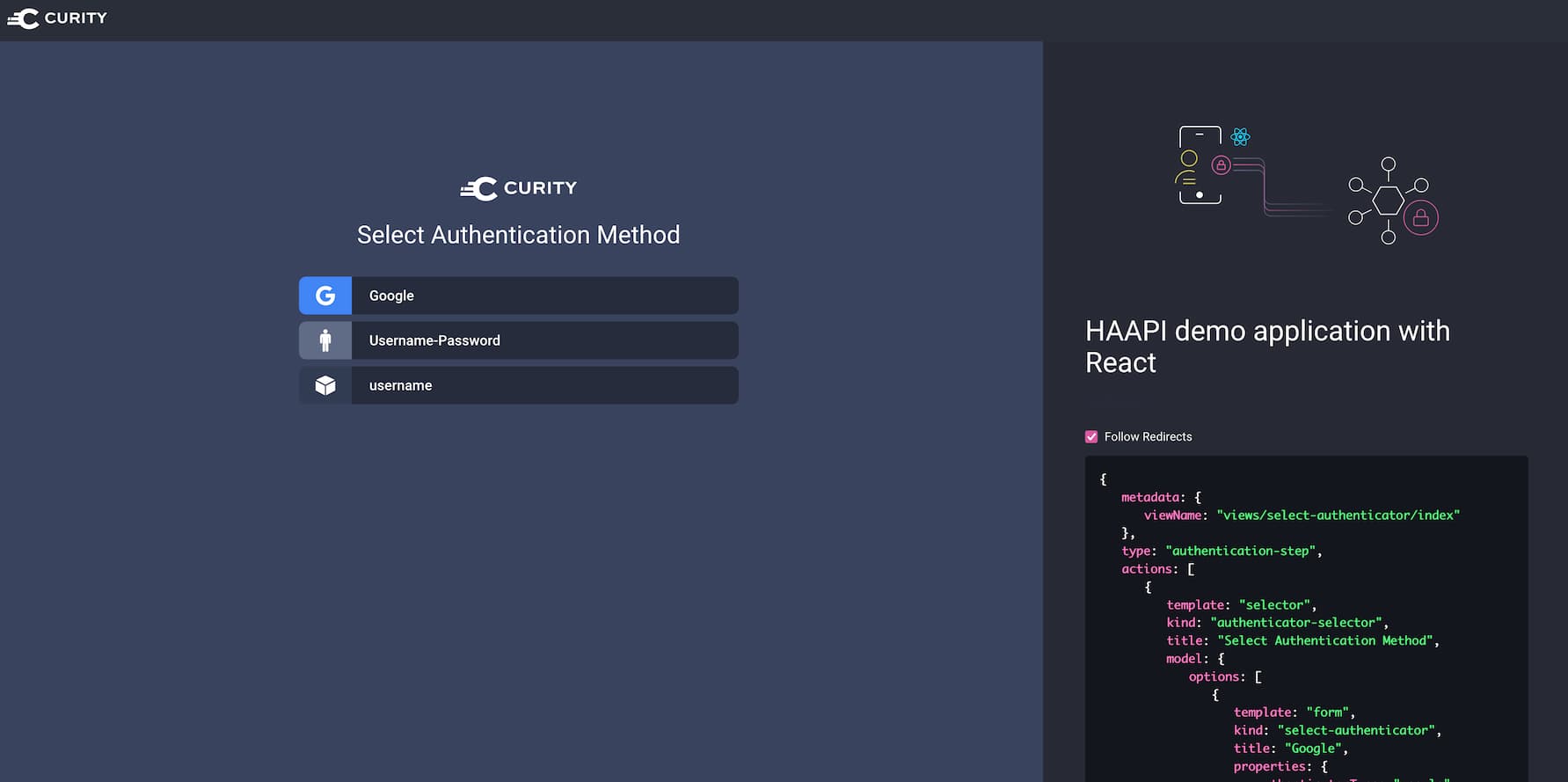Viewport: 1568px width, 782px height.
Task: Choose Google as the authentication method
Action: [519, 296]
